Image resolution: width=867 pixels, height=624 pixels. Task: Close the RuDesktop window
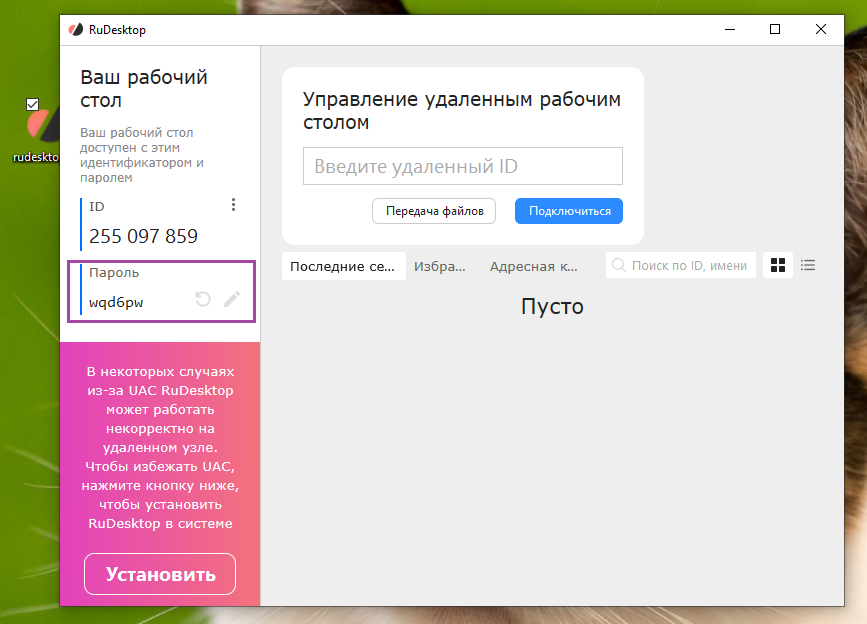pyautogui.click(x=821, y=29)
